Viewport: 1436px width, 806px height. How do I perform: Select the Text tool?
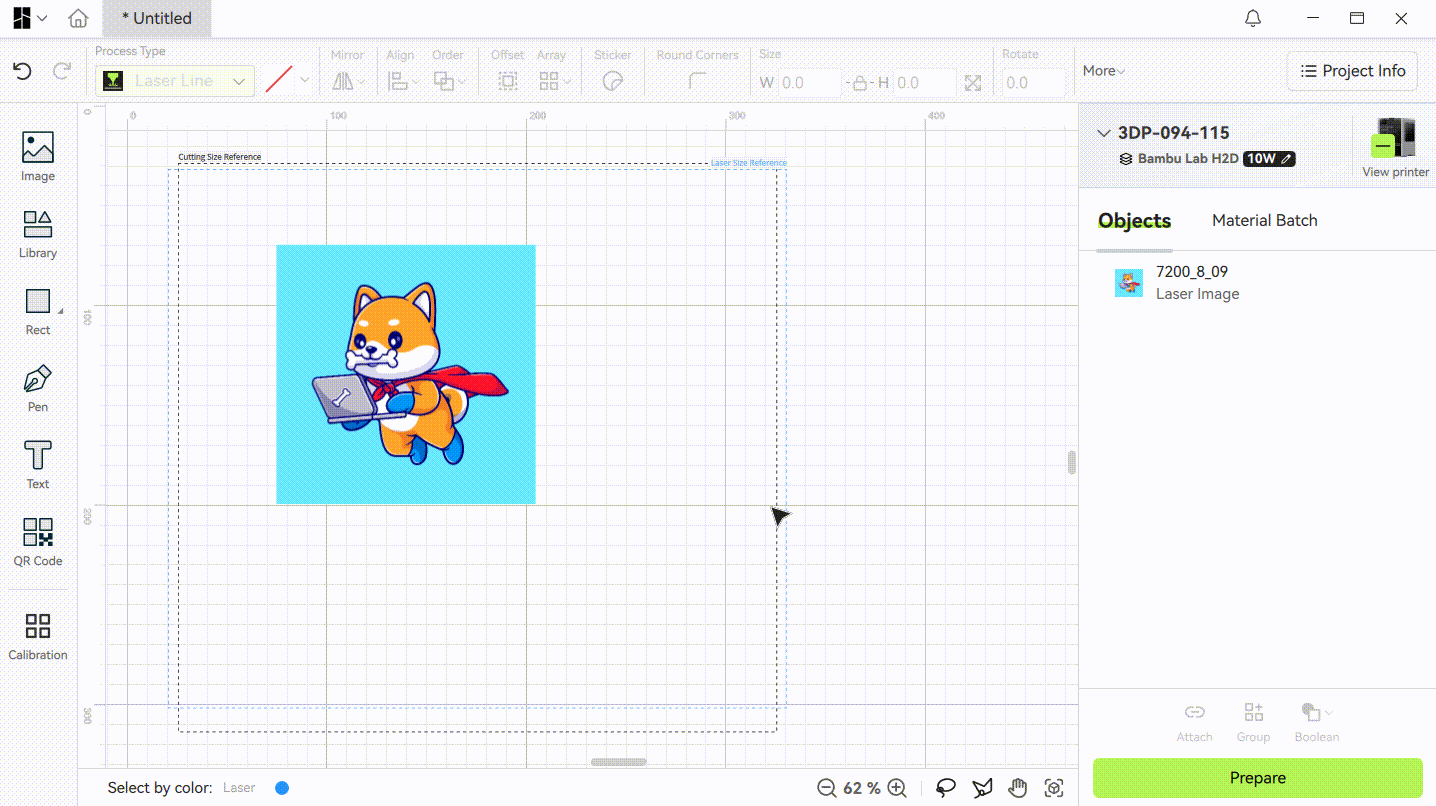pyautogui.click(x=38, y=465)
